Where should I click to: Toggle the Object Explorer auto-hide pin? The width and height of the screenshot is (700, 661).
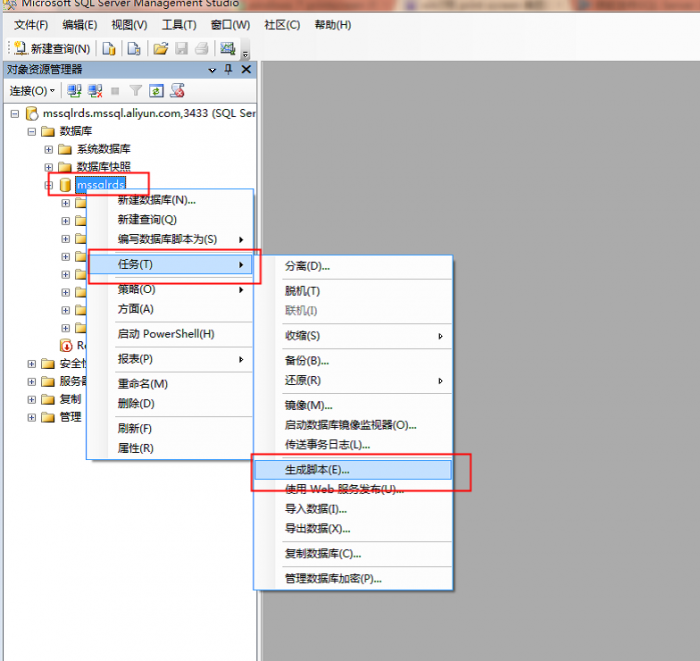coord(228,69)
